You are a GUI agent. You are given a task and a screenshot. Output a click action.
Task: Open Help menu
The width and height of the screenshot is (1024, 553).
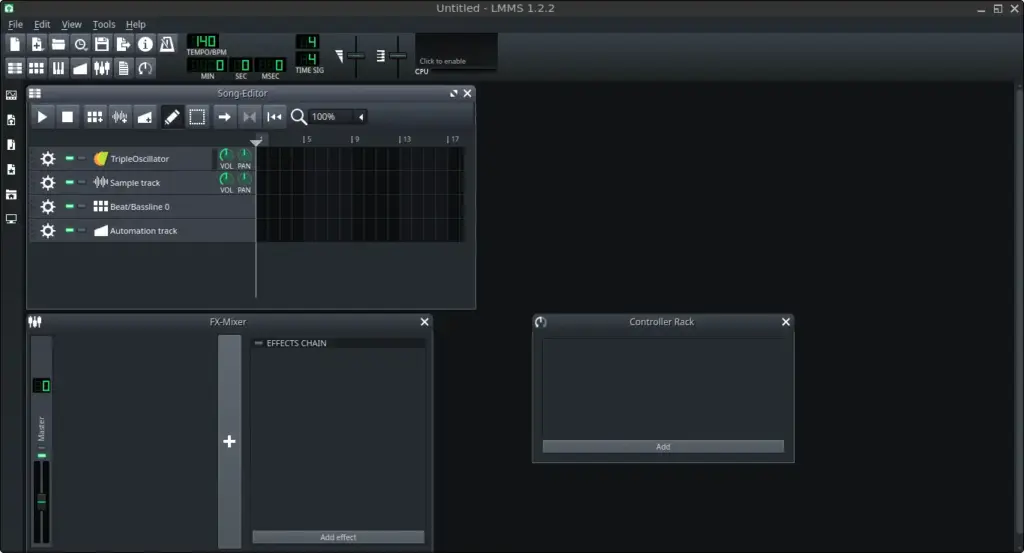[x=136, y=24]
